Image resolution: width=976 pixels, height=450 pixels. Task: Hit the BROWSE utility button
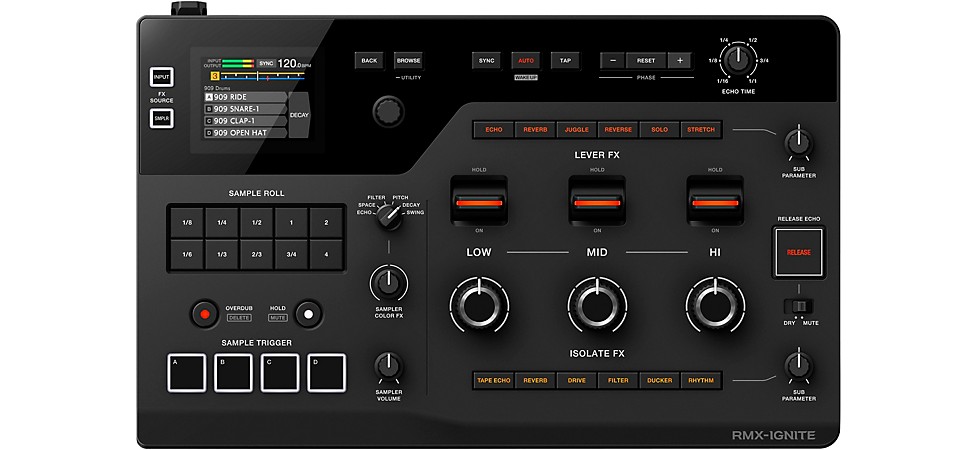408,60
